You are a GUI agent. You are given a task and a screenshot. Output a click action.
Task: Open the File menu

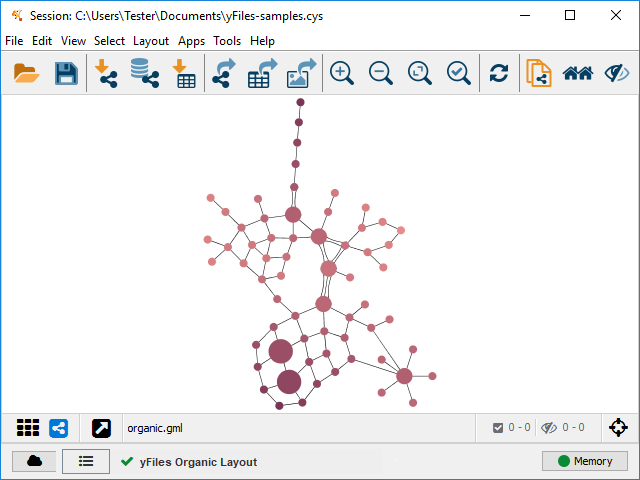tap(14, 41)
